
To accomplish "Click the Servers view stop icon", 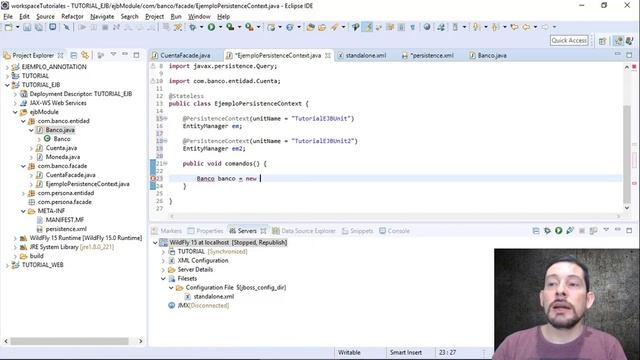I will pos(582,231).
